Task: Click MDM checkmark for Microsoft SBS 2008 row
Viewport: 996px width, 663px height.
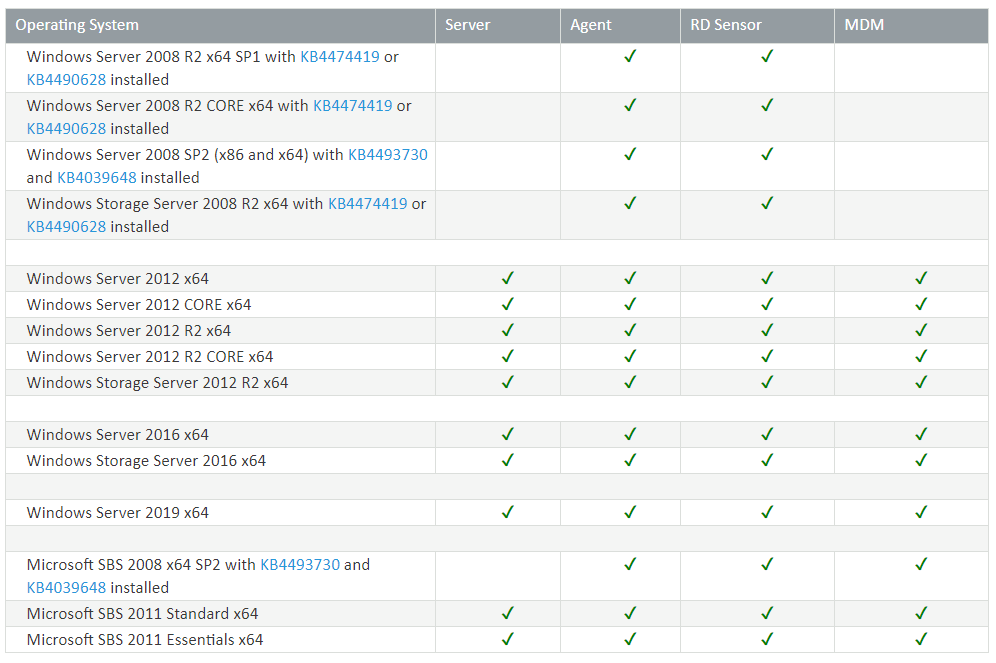Action: (x=921, y=564)
